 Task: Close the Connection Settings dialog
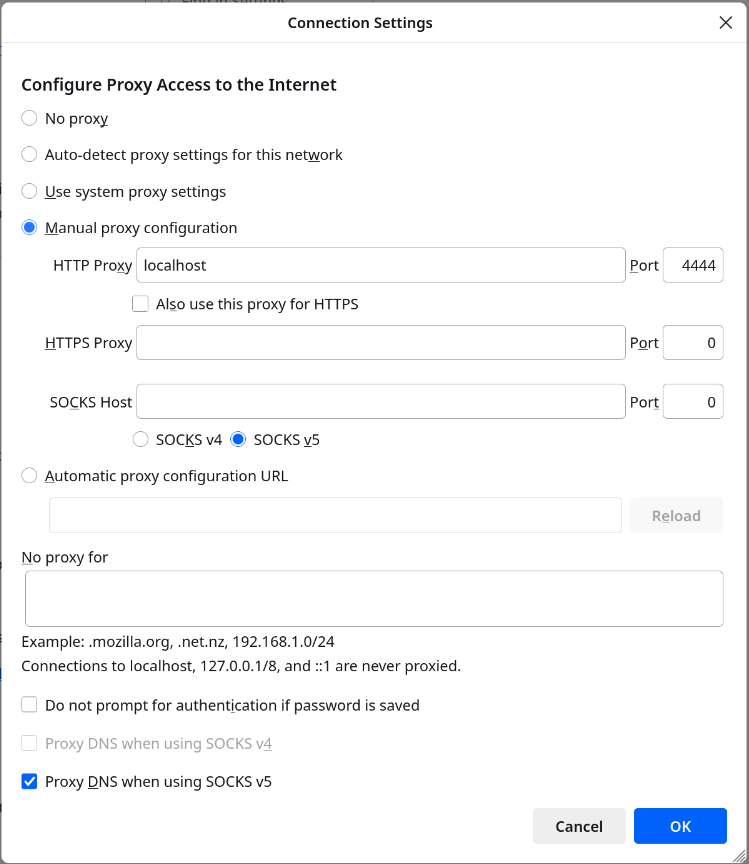pos(725,23)
